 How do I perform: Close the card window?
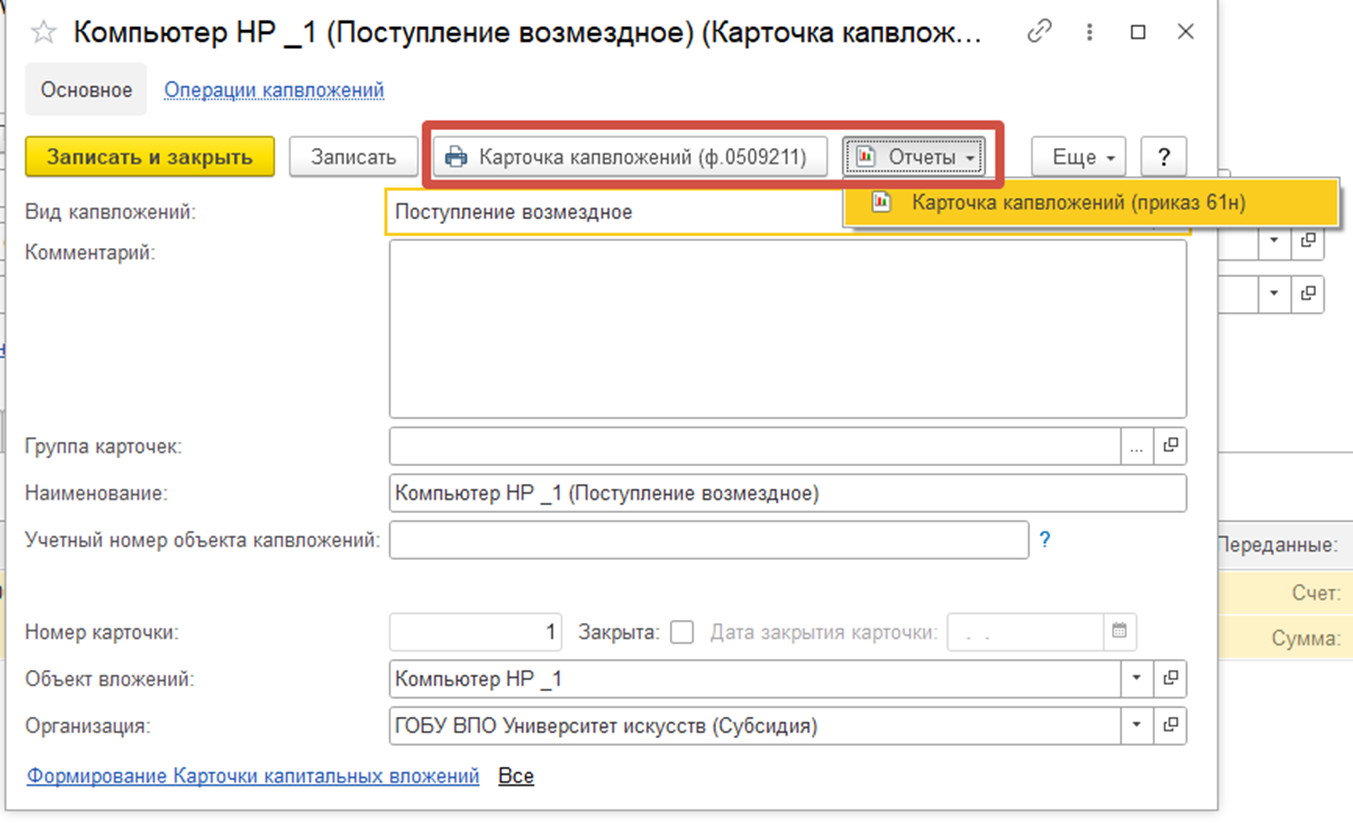(x=1186, y=32)
